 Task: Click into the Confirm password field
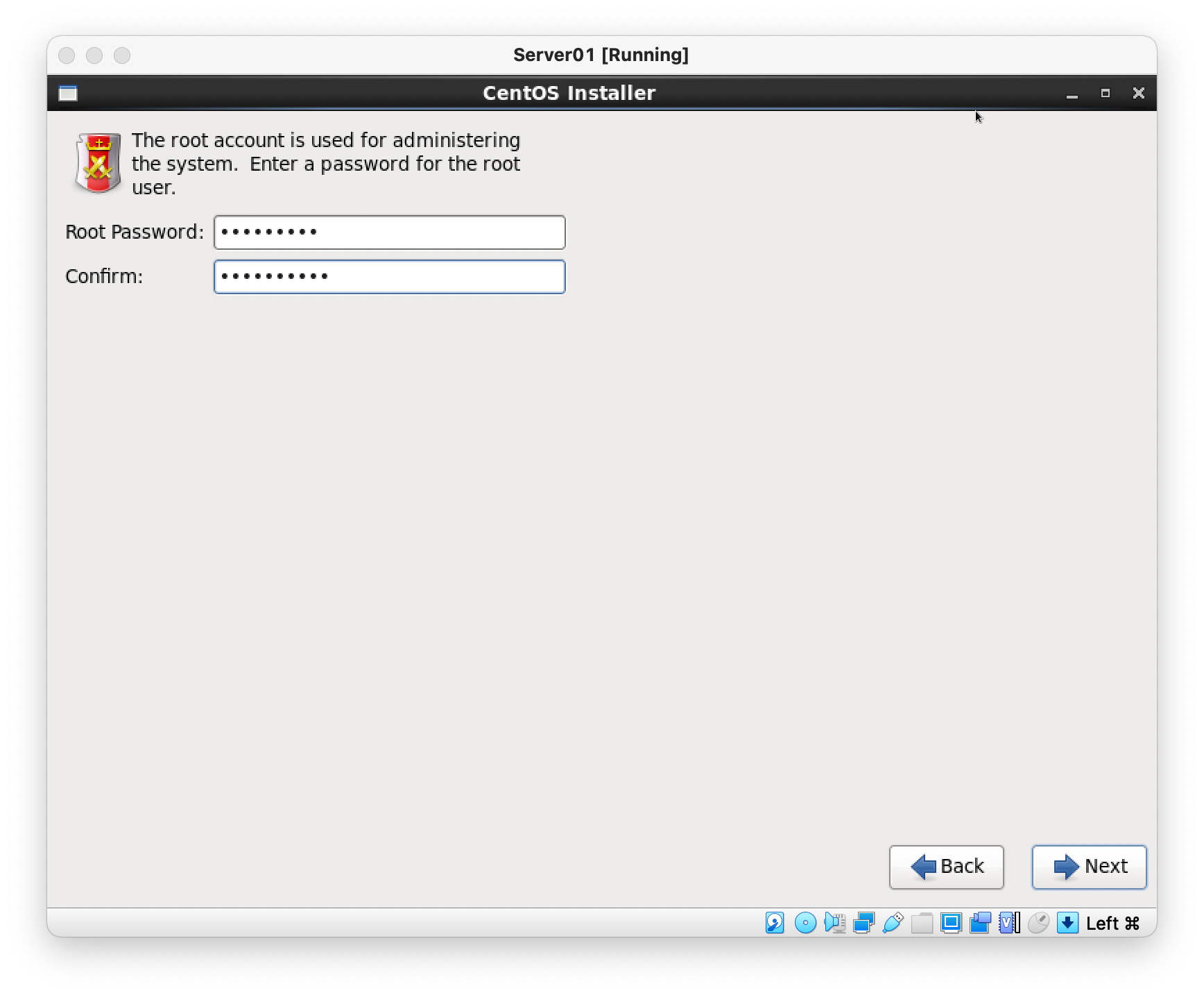pyautogui.click(x=390, y=277)
